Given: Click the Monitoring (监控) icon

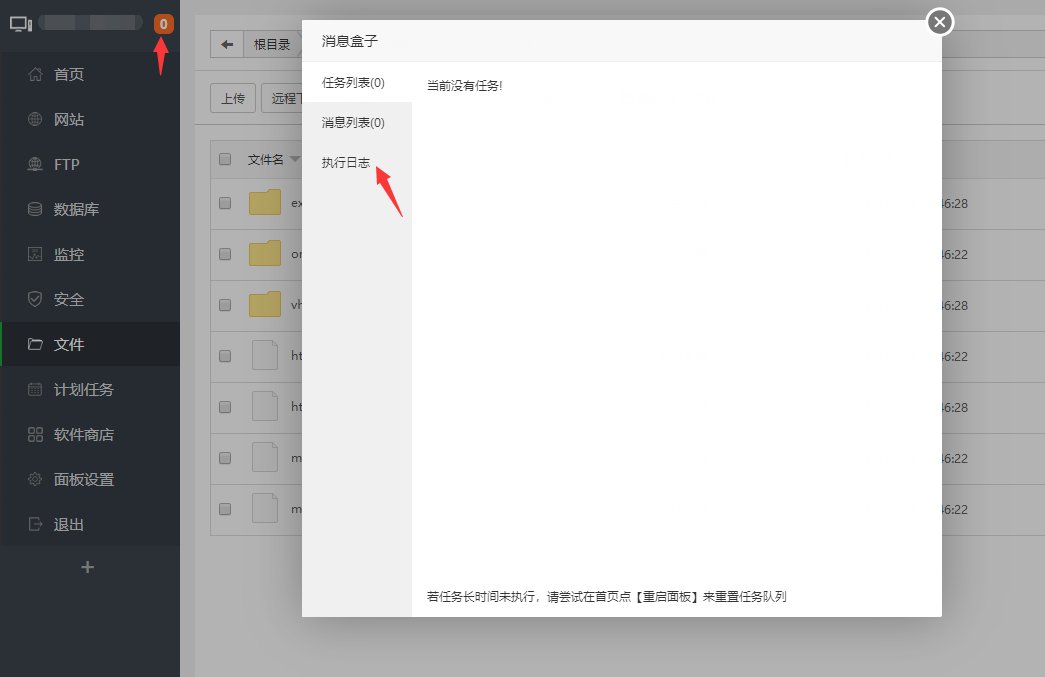Looking at the screenshot, I should (x=36, y=254).
